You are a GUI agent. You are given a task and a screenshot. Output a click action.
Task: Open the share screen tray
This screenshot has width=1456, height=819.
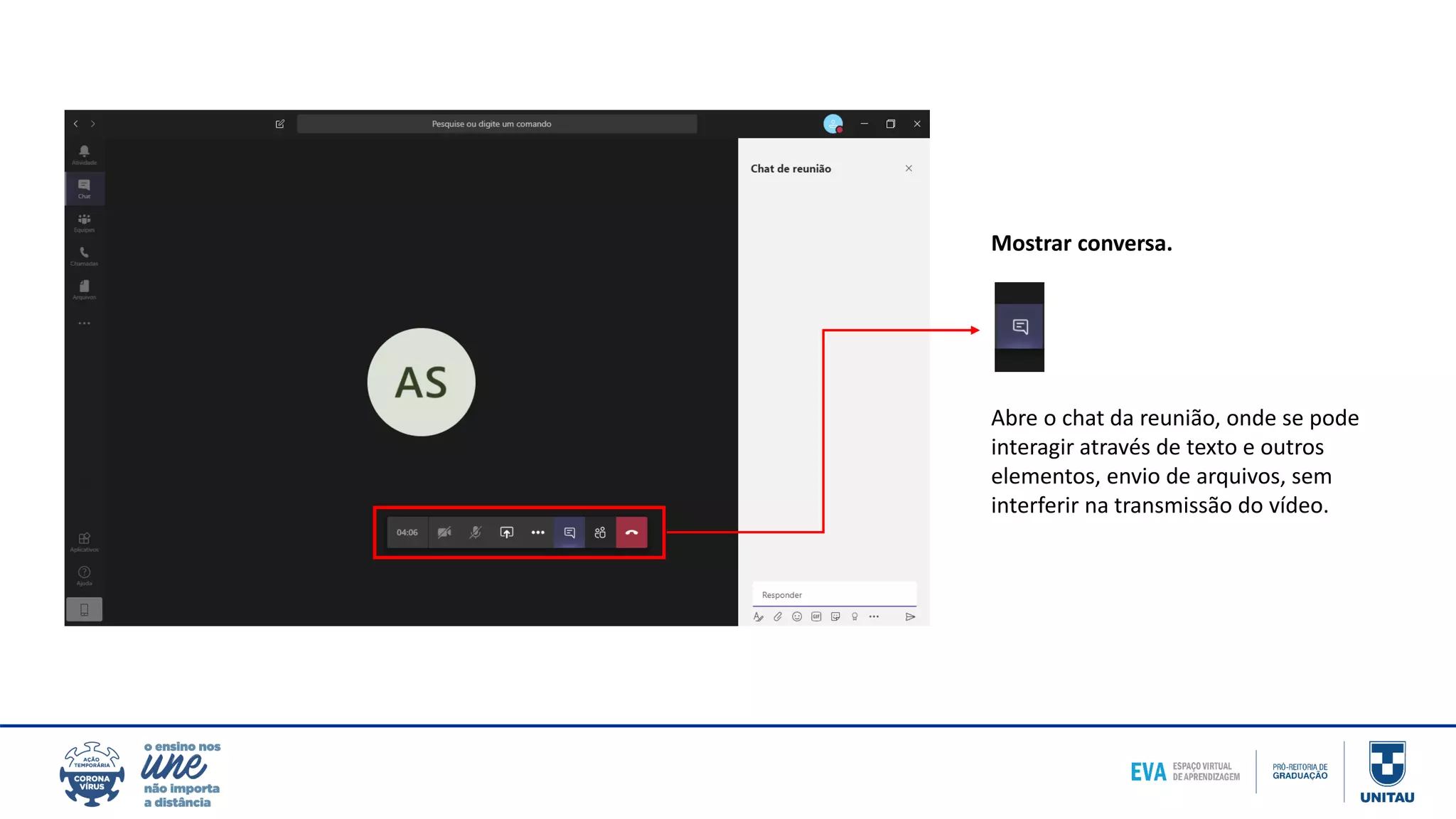(507, 532)
